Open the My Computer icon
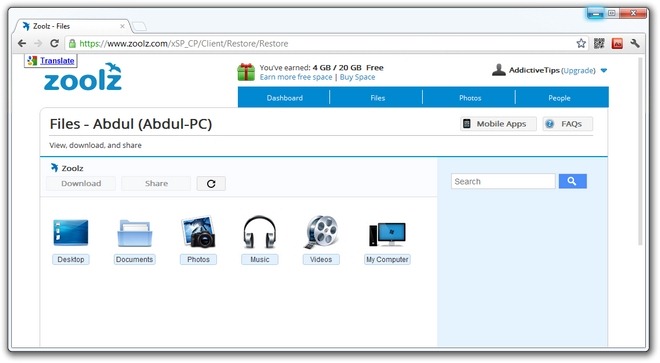 (x=387, y=234)
